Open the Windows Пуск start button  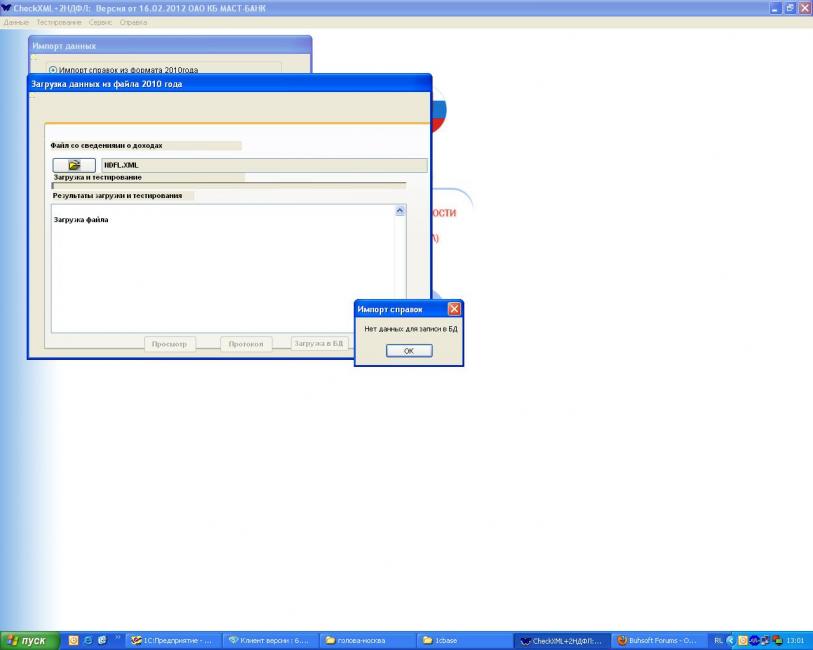(28, 640)
